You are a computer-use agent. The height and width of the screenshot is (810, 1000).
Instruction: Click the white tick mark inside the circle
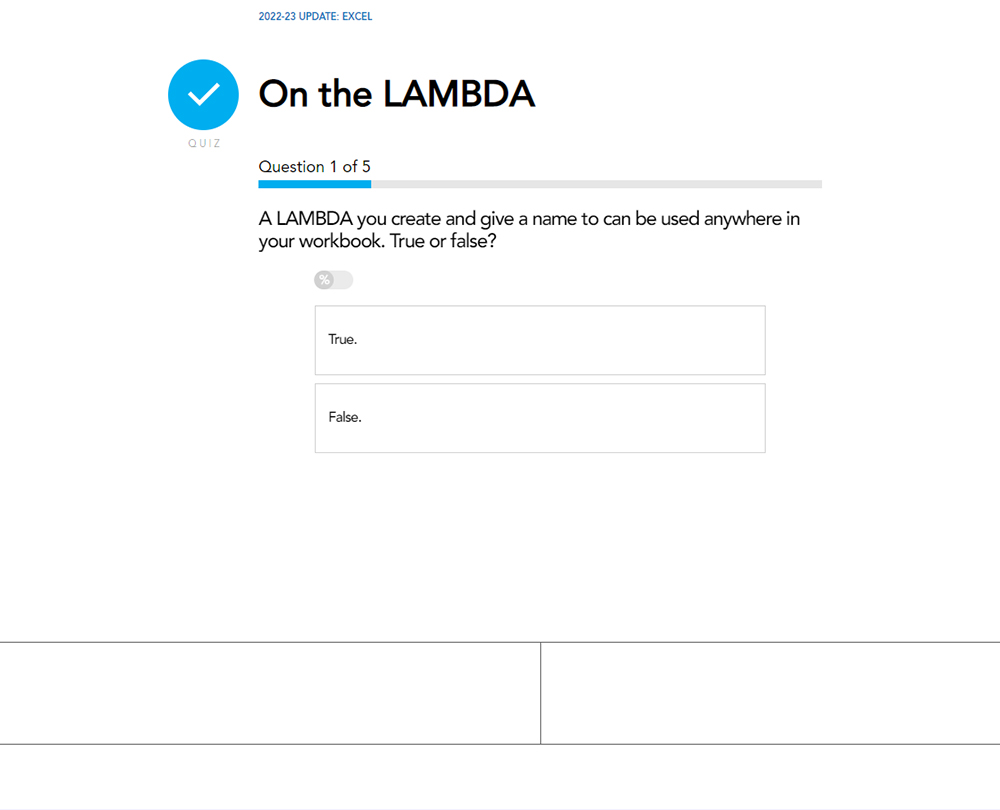pyautogui.click(x=204, y=94)
